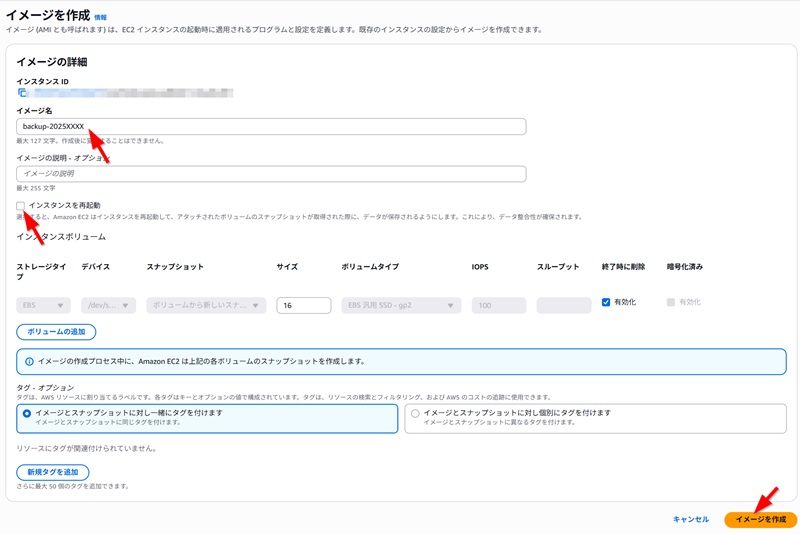Image resolution: width=800 pixels, height=534 pixels.
Task: Select イメージとスナップショットに対し個別にタグを付けます option
Action: 415,413
